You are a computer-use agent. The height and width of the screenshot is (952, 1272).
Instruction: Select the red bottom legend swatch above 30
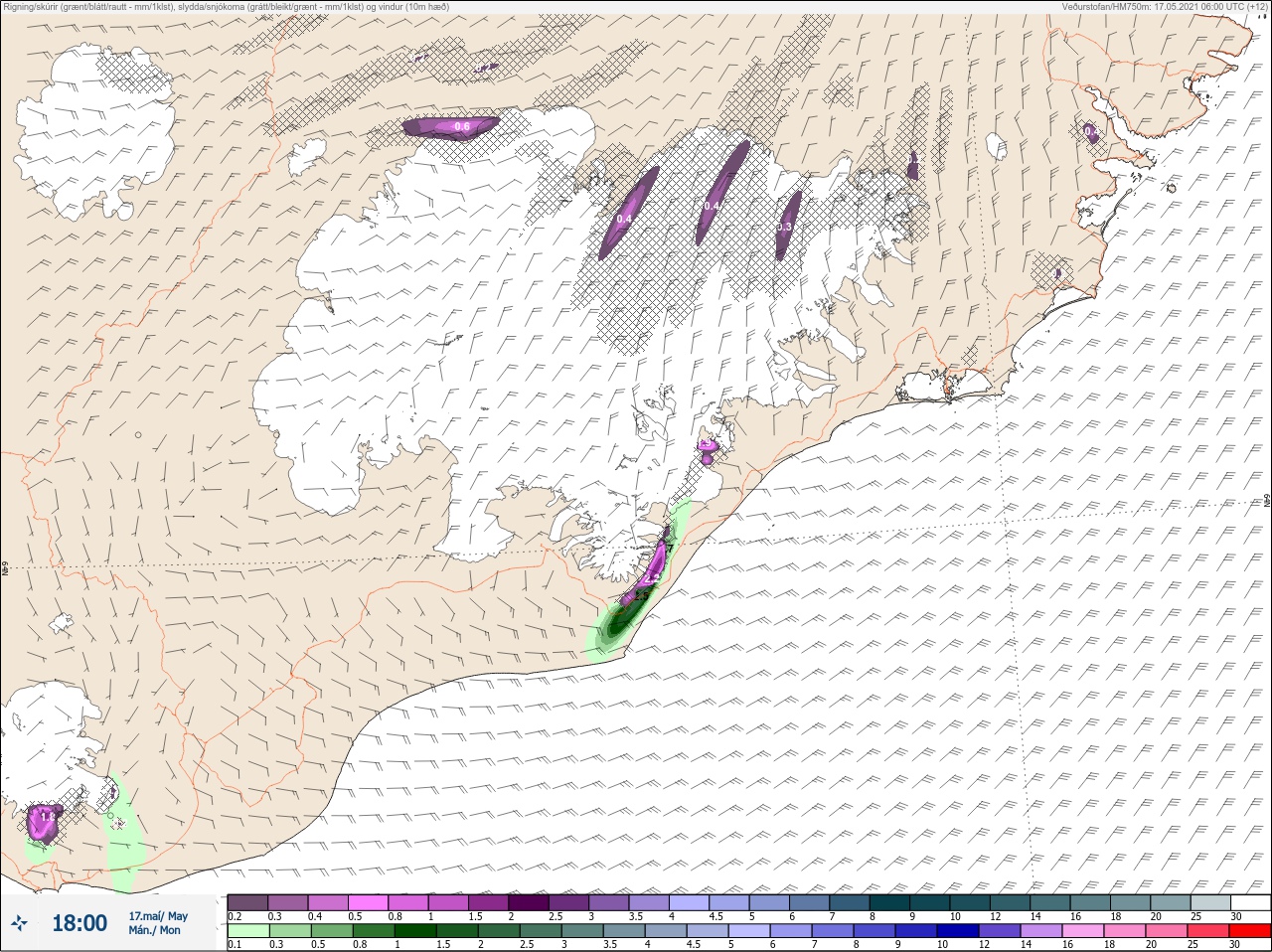pyautogui.click(x=1249, y=931)
